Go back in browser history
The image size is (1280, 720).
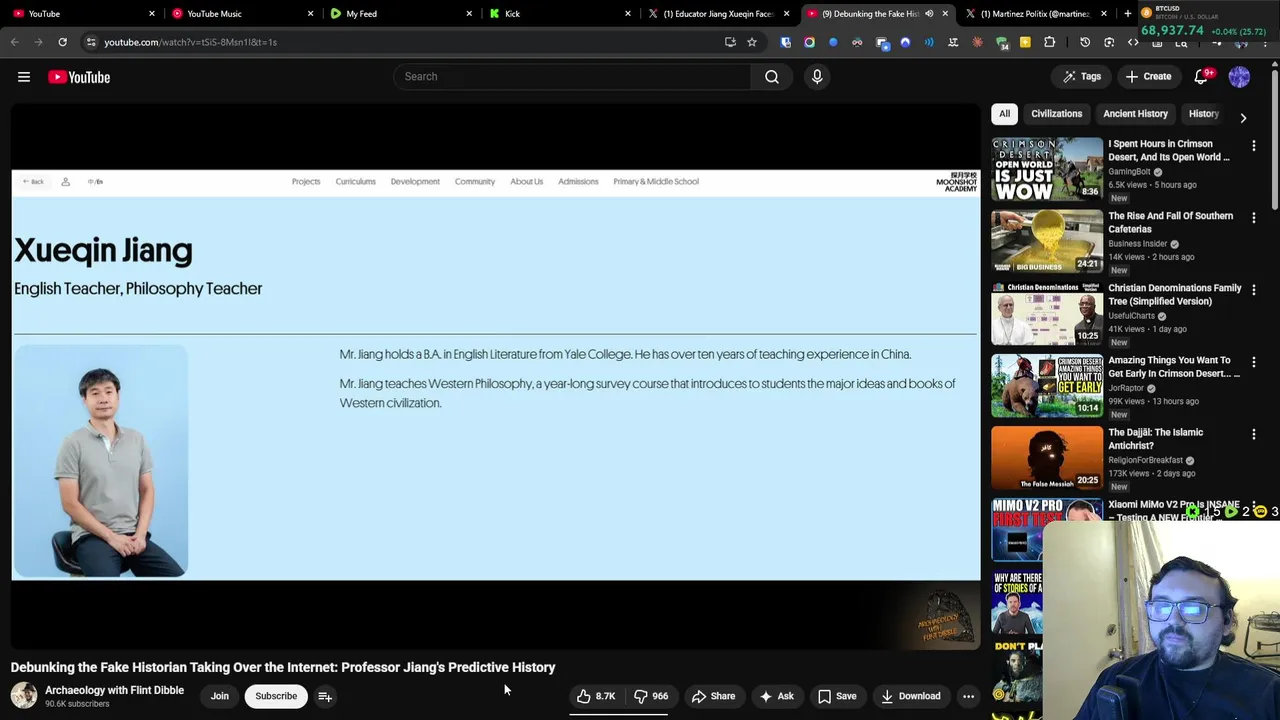[x=14, y=42]
